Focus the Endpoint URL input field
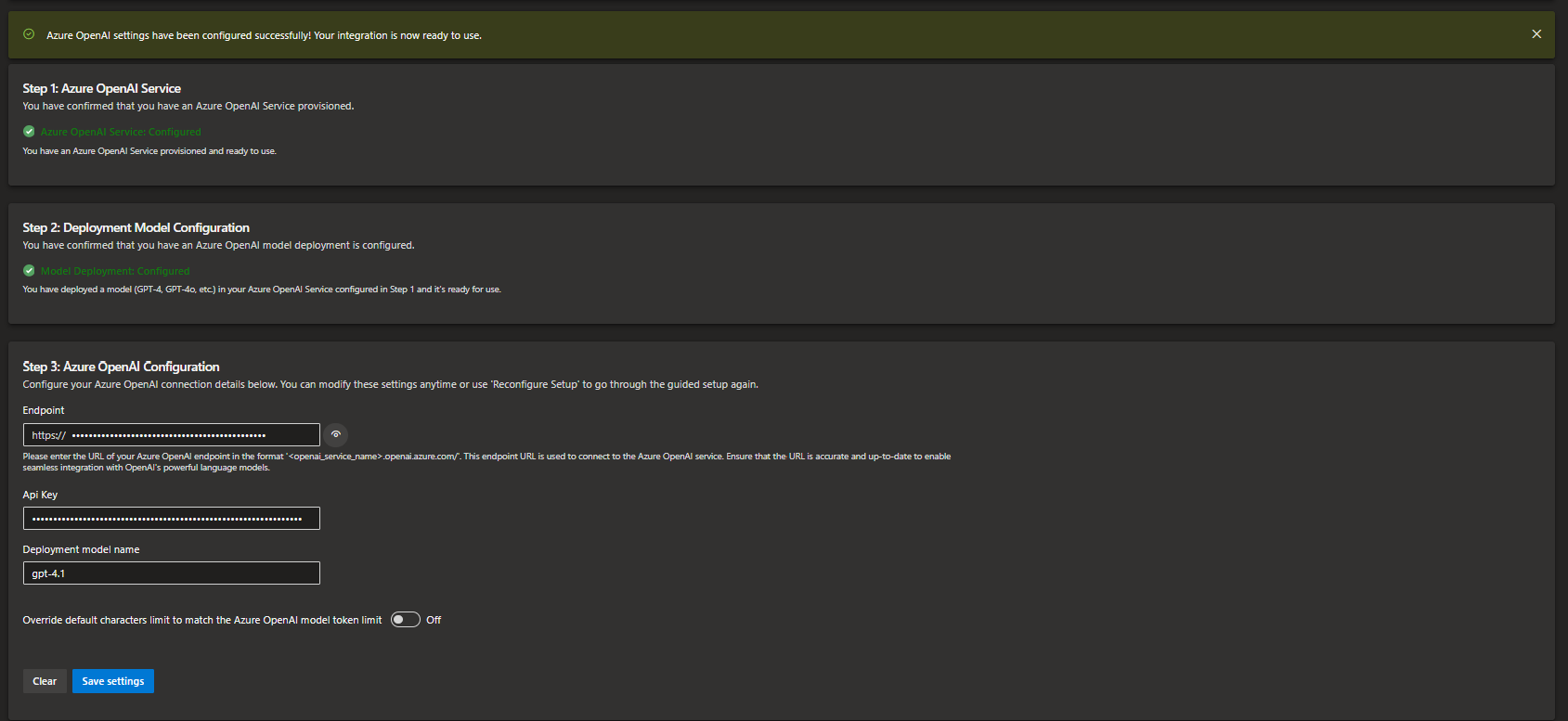The image size is (1568, 721). [171, 435]
